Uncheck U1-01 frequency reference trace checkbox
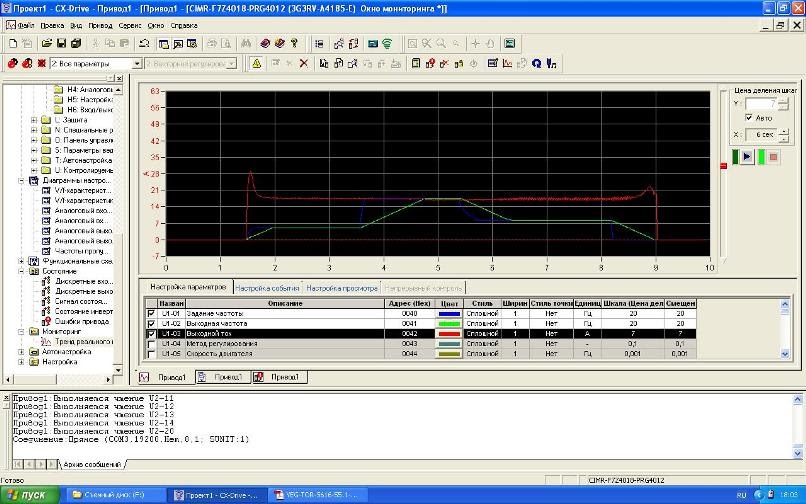Image resolution: width=806 pixels, height=504 pixels. coord(152,313)
